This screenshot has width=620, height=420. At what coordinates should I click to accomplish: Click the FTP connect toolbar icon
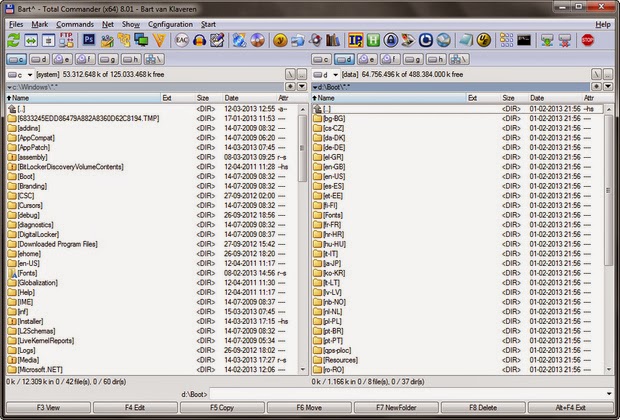point(66,40)
